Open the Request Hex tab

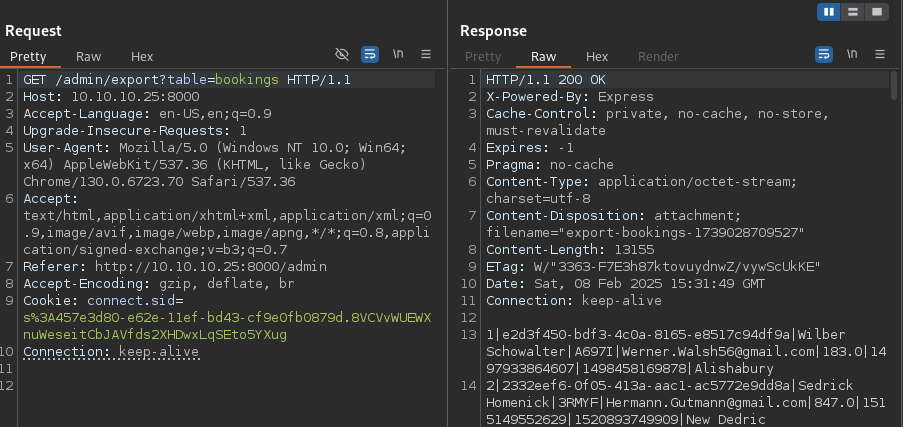142,57
